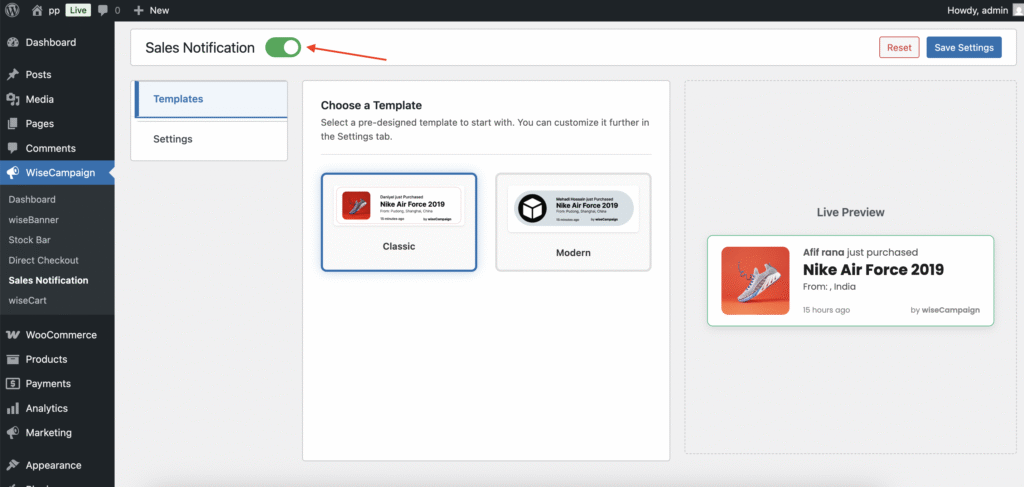This screenshot has width=1024, height=487.
Task: Click the site name 'pp'
Action: point(54,10)
